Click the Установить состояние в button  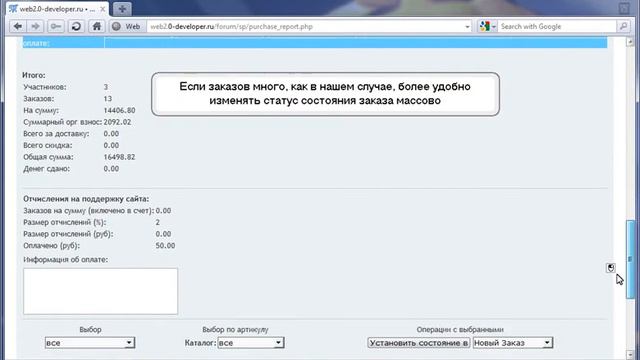tap(419, 343)
